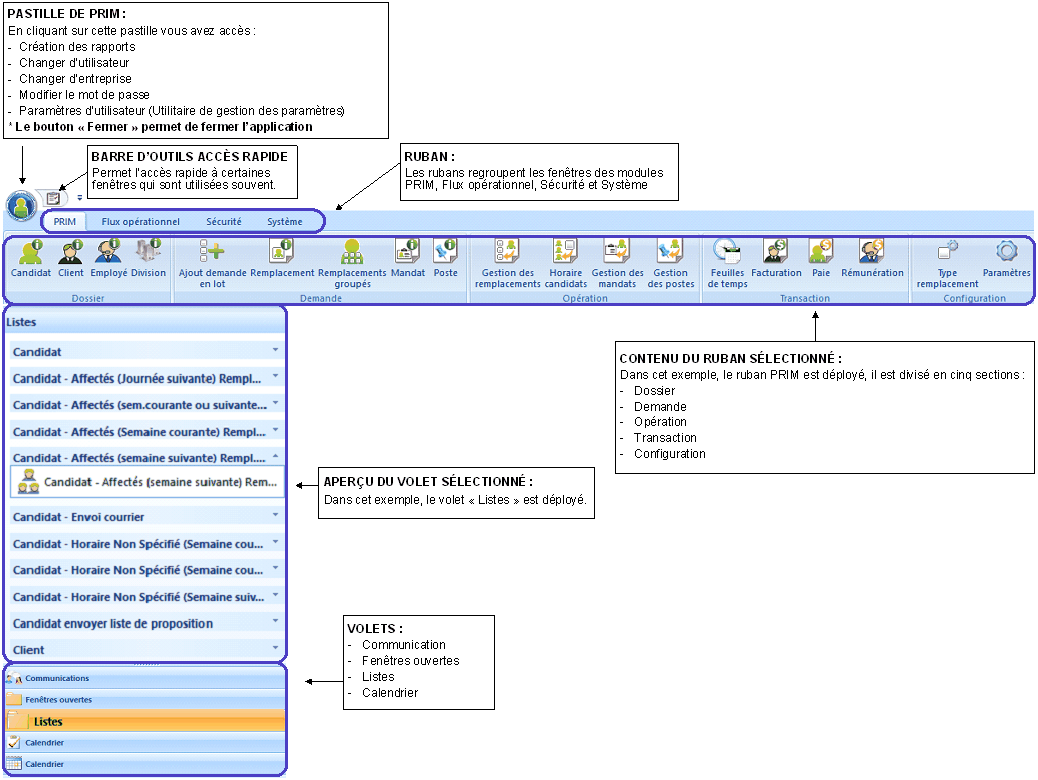Open the Employé dossier icon

pos(108,258)
